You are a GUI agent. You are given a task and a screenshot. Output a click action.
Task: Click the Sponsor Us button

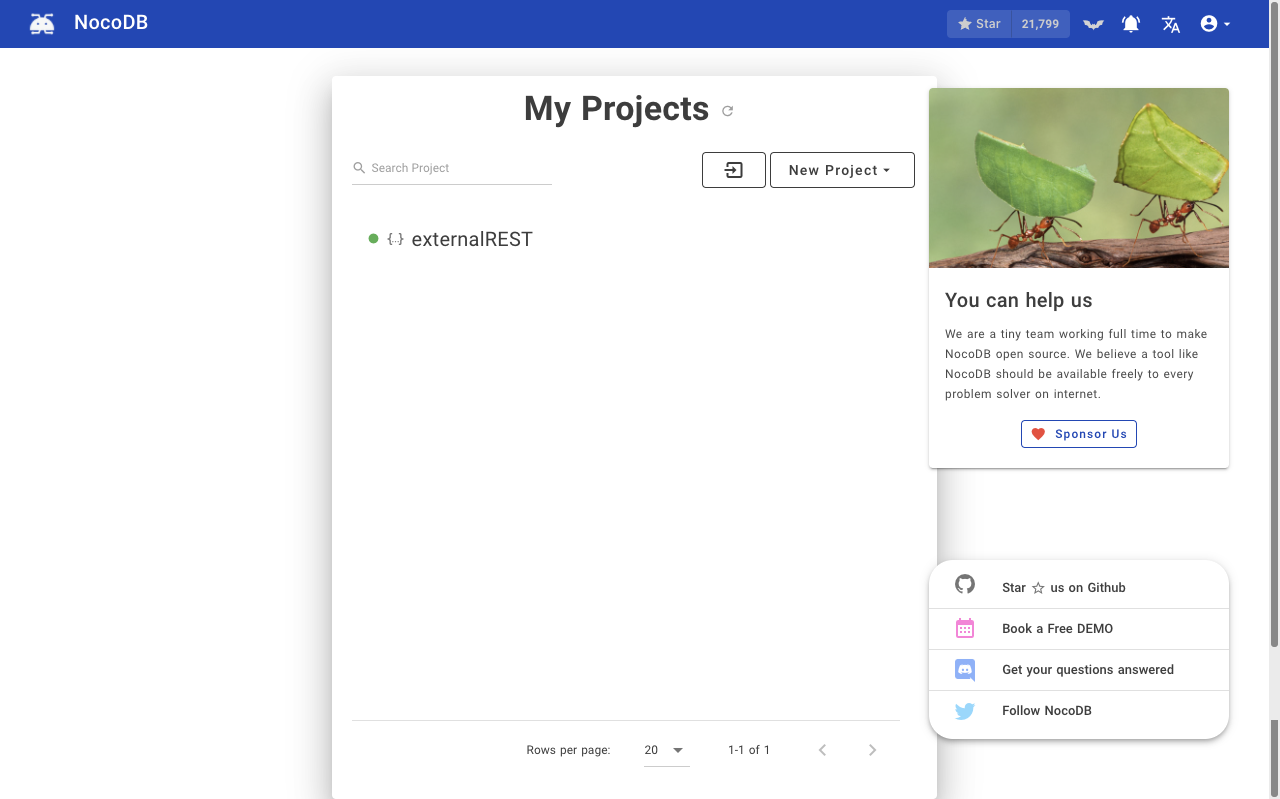(x=1079, y=434)
